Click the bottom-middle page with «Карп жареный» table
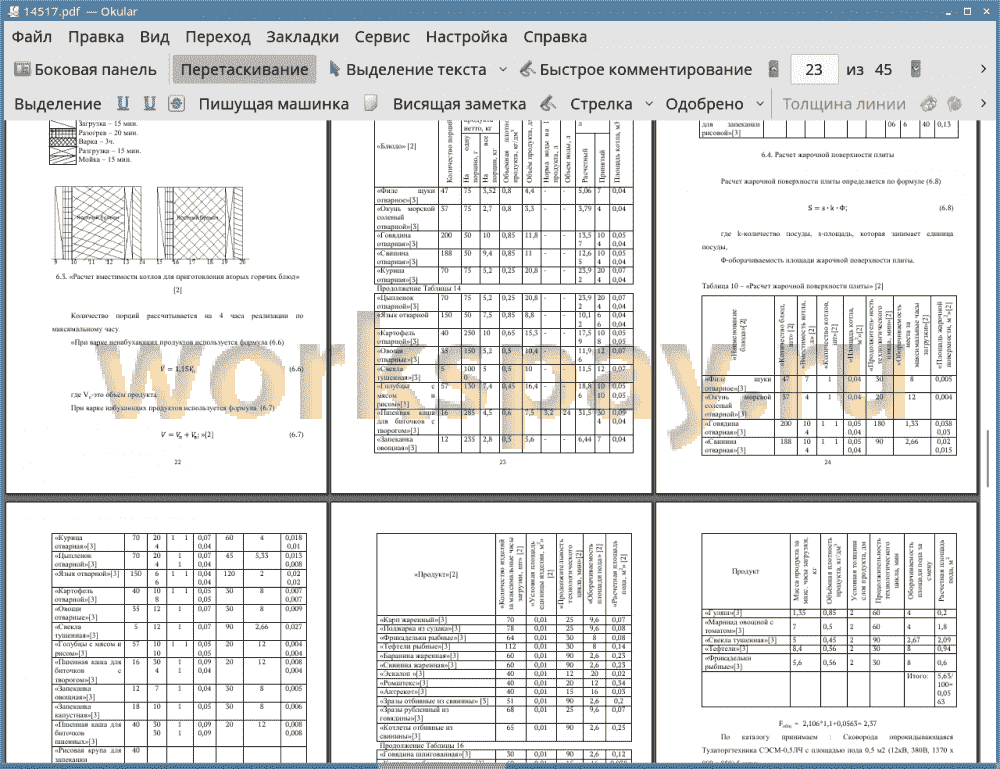 (491, 633)
